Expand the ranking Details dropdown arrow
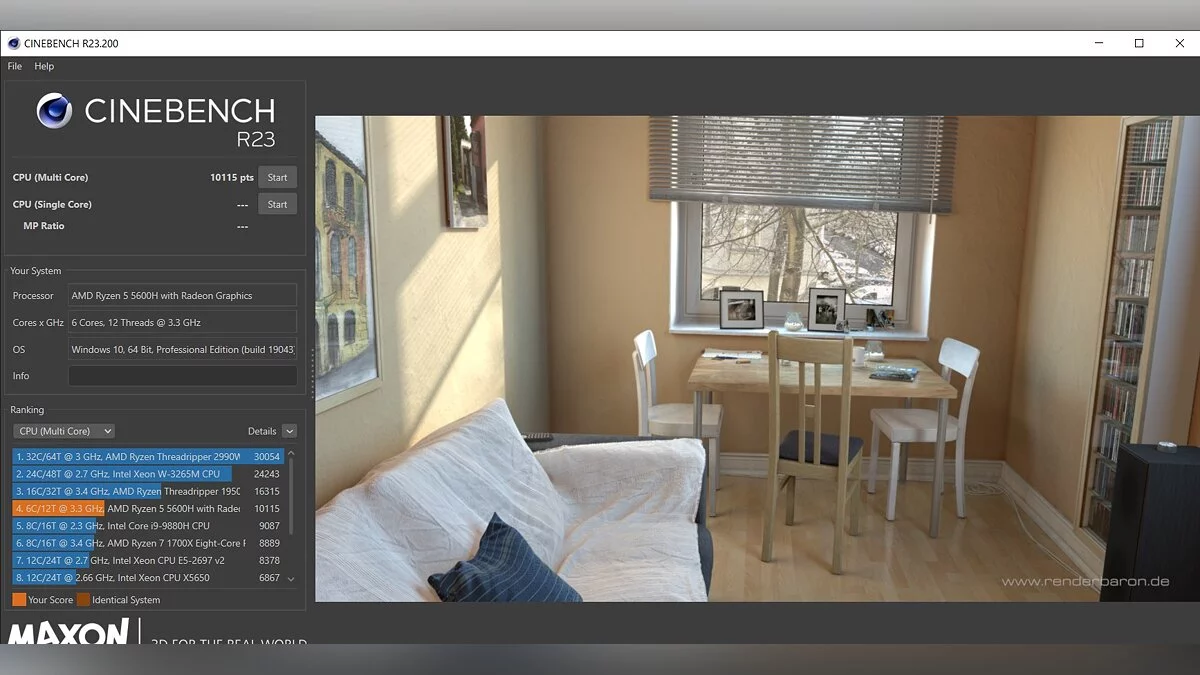The image size is (1200, 675). click(x=289, y=431)
